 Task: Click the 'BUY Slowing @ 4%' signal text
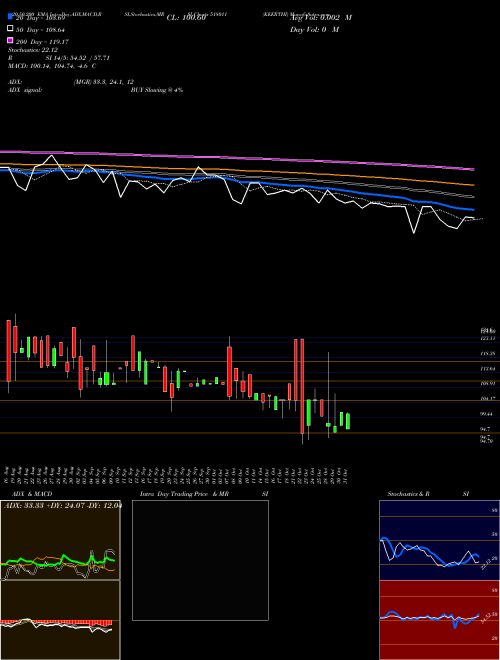(x=157, y=90)
